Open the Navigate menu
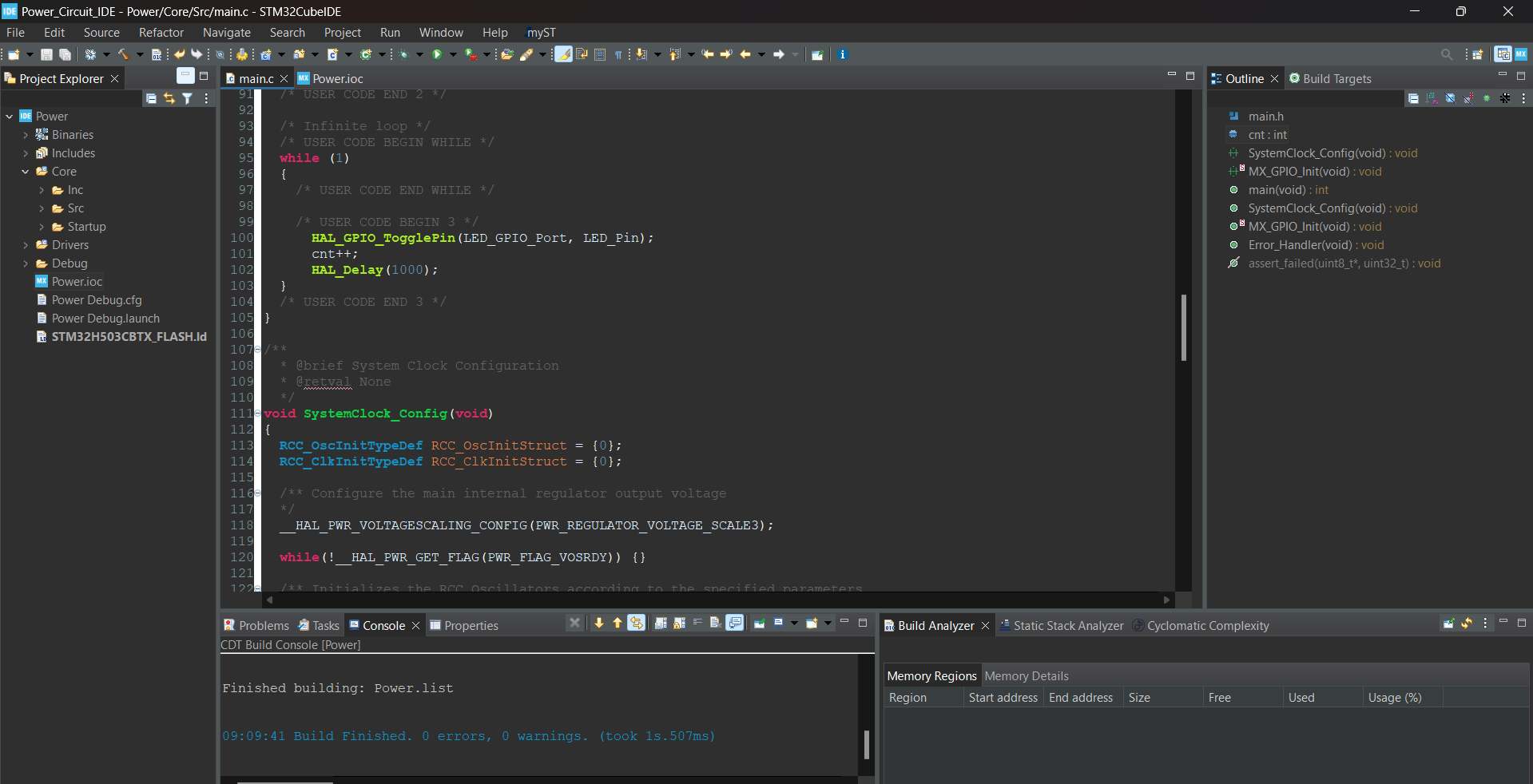1533x784 pixels. click(227, 32)
